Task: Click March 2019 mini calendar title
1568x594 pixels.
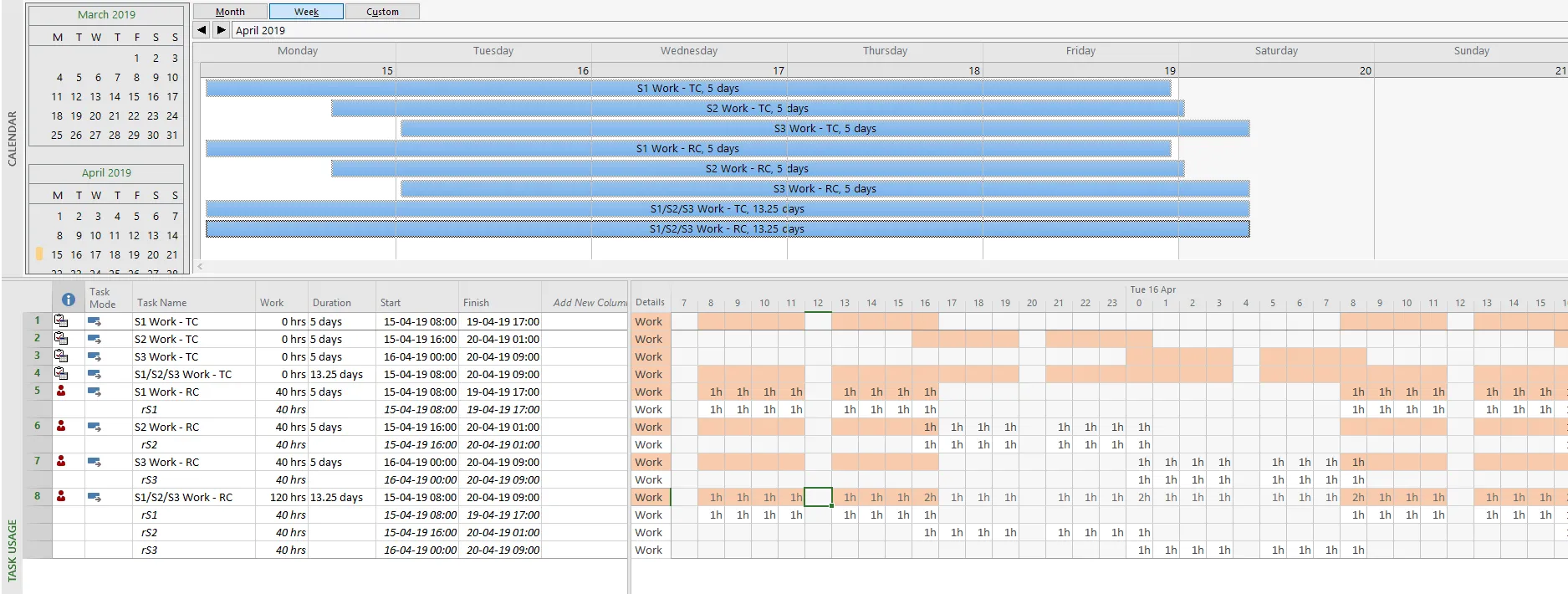Action: click(x=106, y=14)
